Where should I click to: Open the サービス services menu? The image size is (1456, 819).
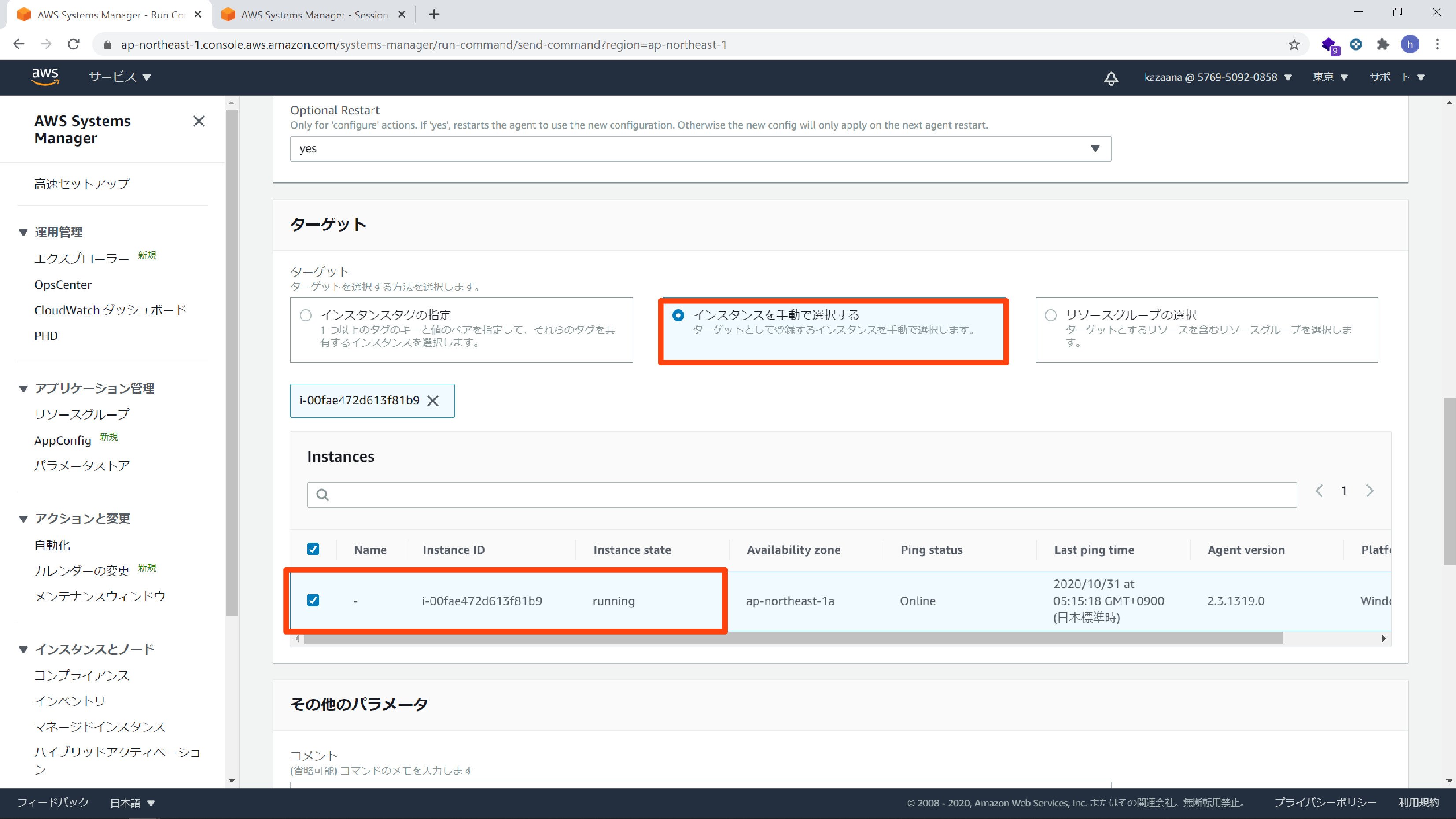(x=120, y=77)
